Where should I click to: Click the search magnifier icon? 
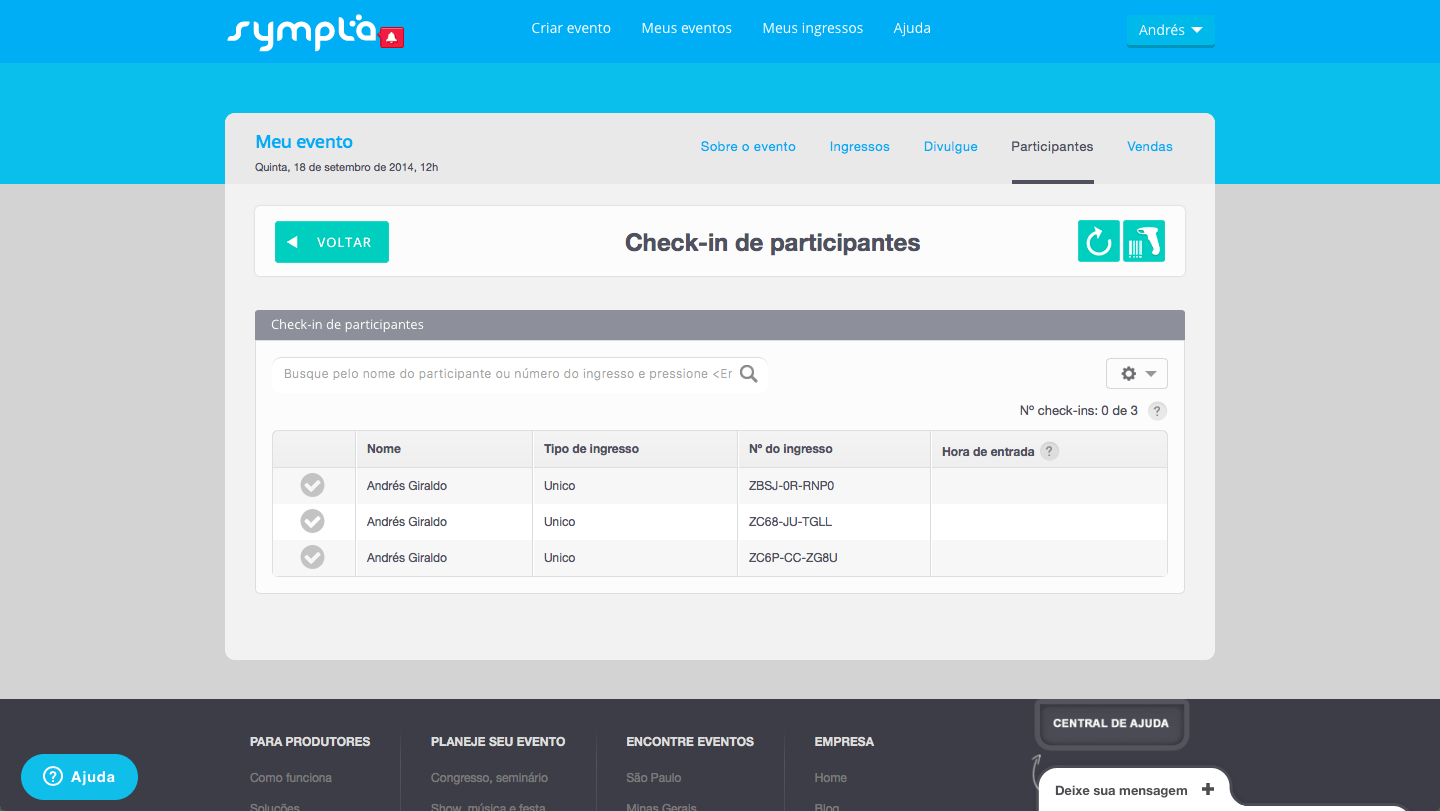click(x=748, y=374)
